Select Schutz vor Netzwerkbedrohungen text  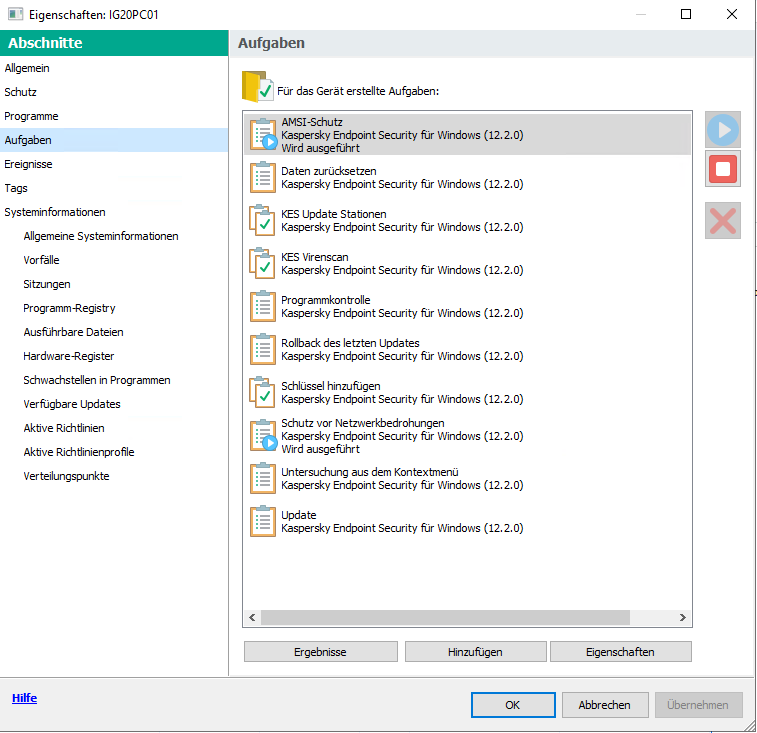363,423
